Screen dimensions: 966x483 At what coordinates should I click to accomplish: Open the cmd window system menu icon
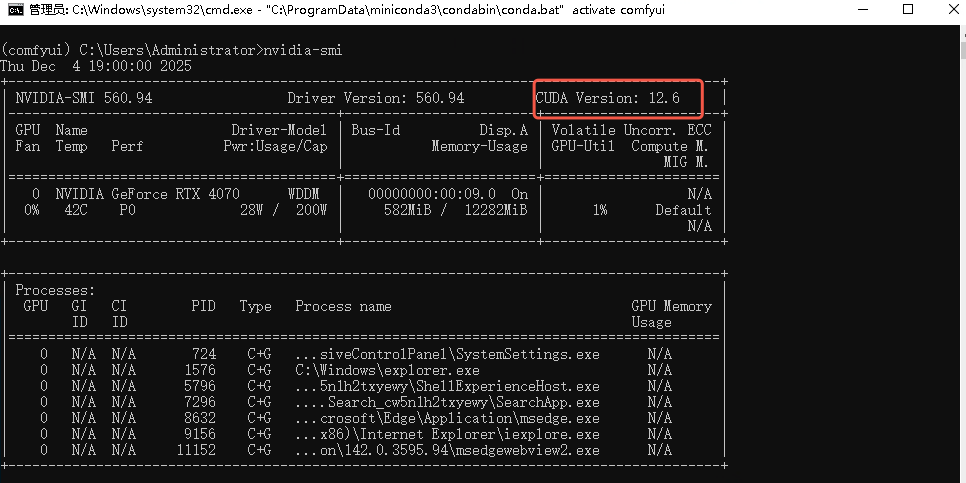click(16, 10)
